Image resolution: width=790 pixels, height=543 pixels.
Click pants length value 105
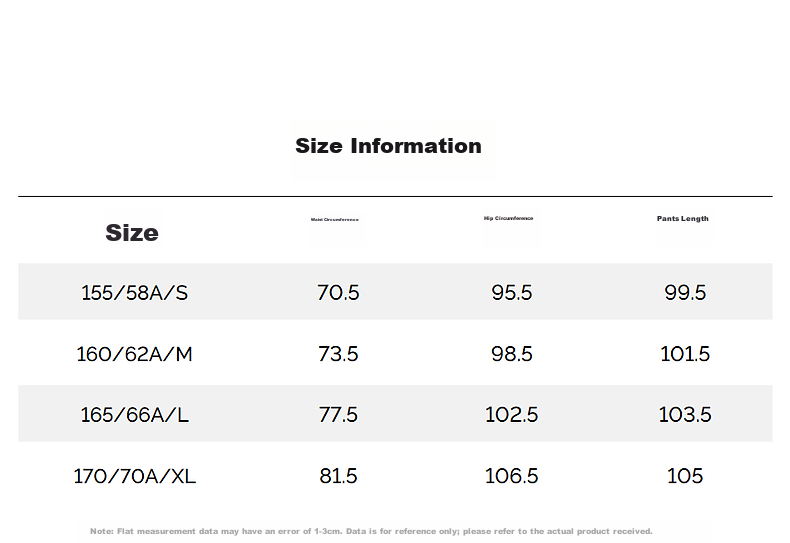pos(685,476)
